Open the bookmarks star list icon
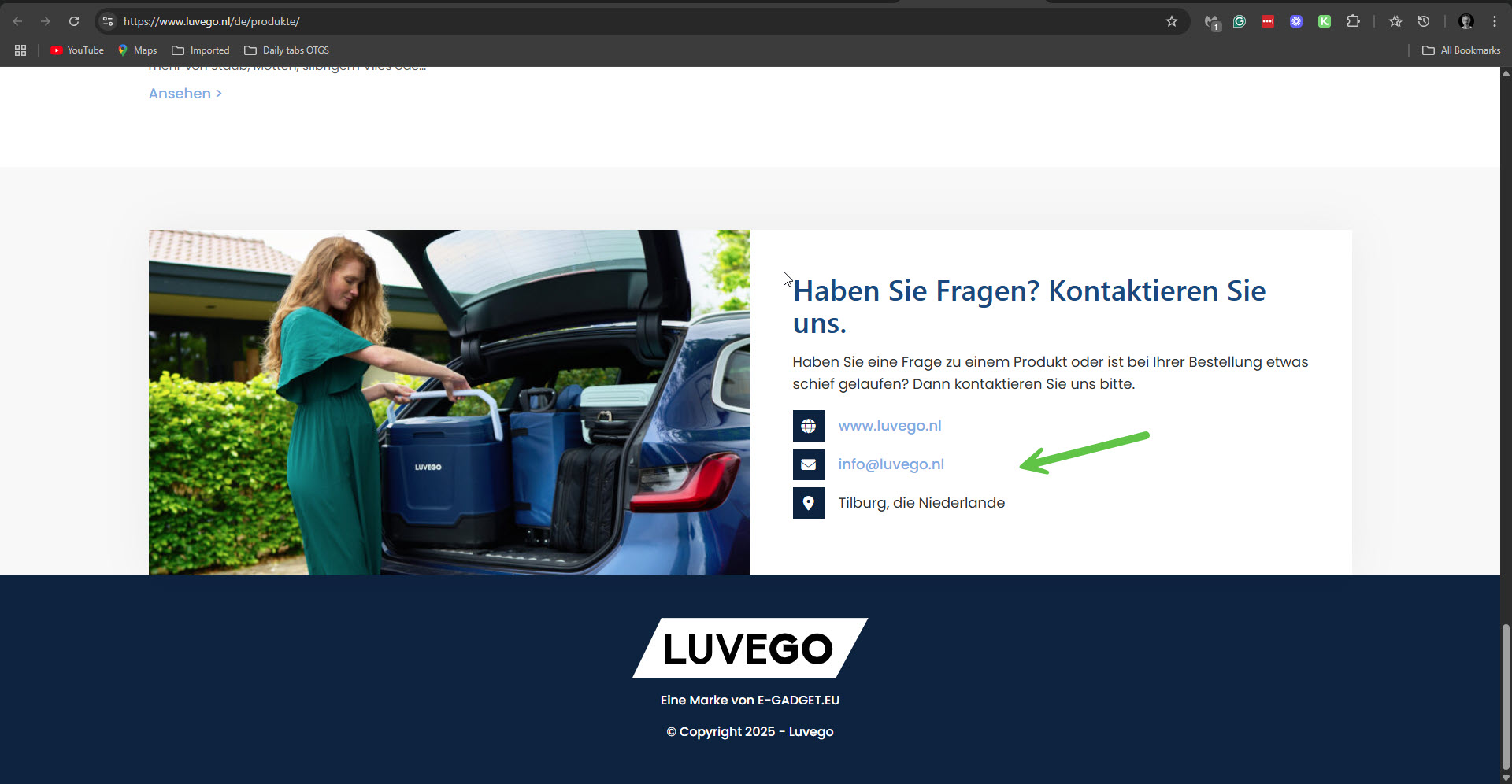1512x784 pixels. [x=1395, y=21]
